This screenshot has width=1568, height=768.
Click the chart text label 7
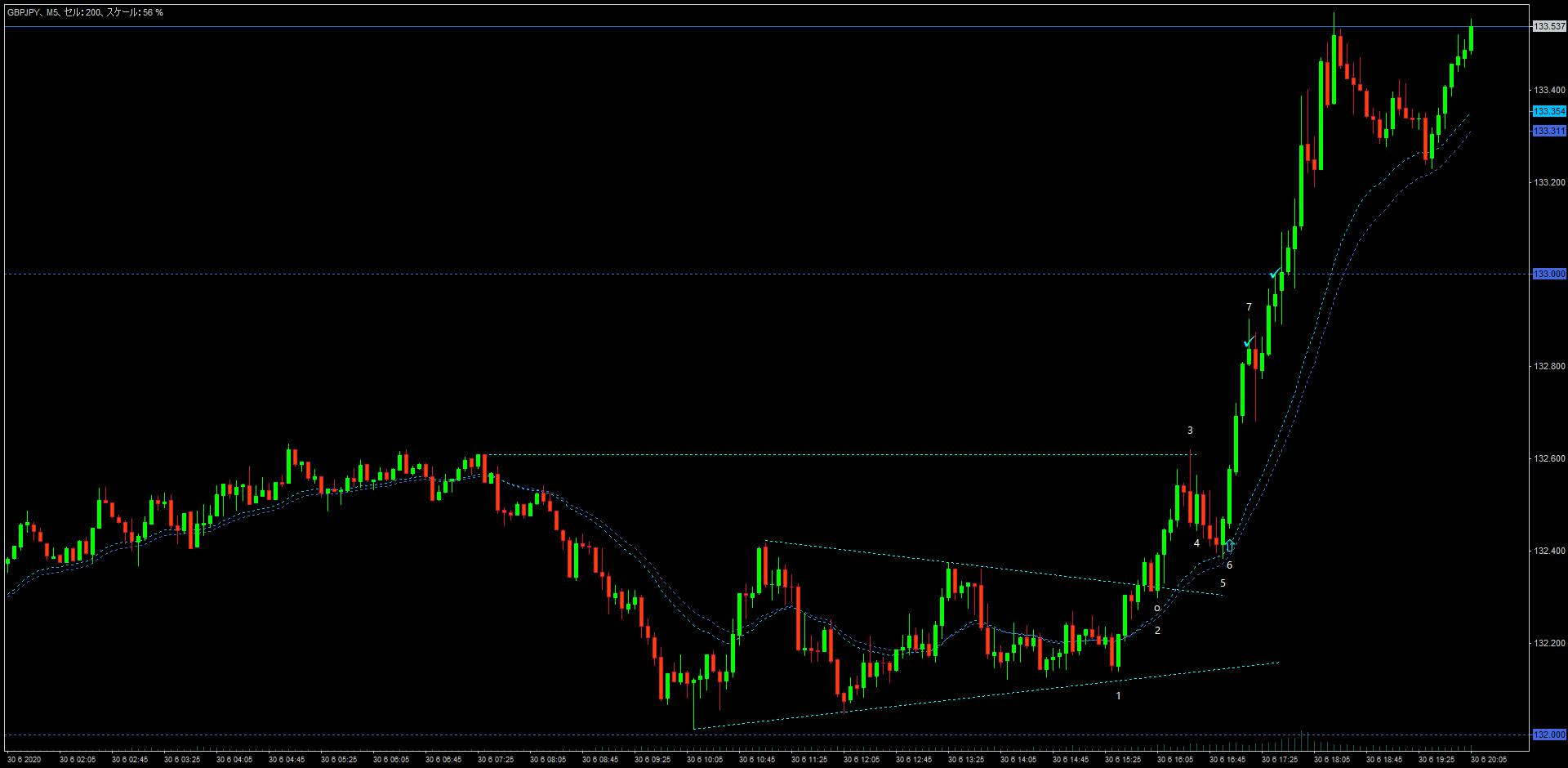coord(1249,307)
